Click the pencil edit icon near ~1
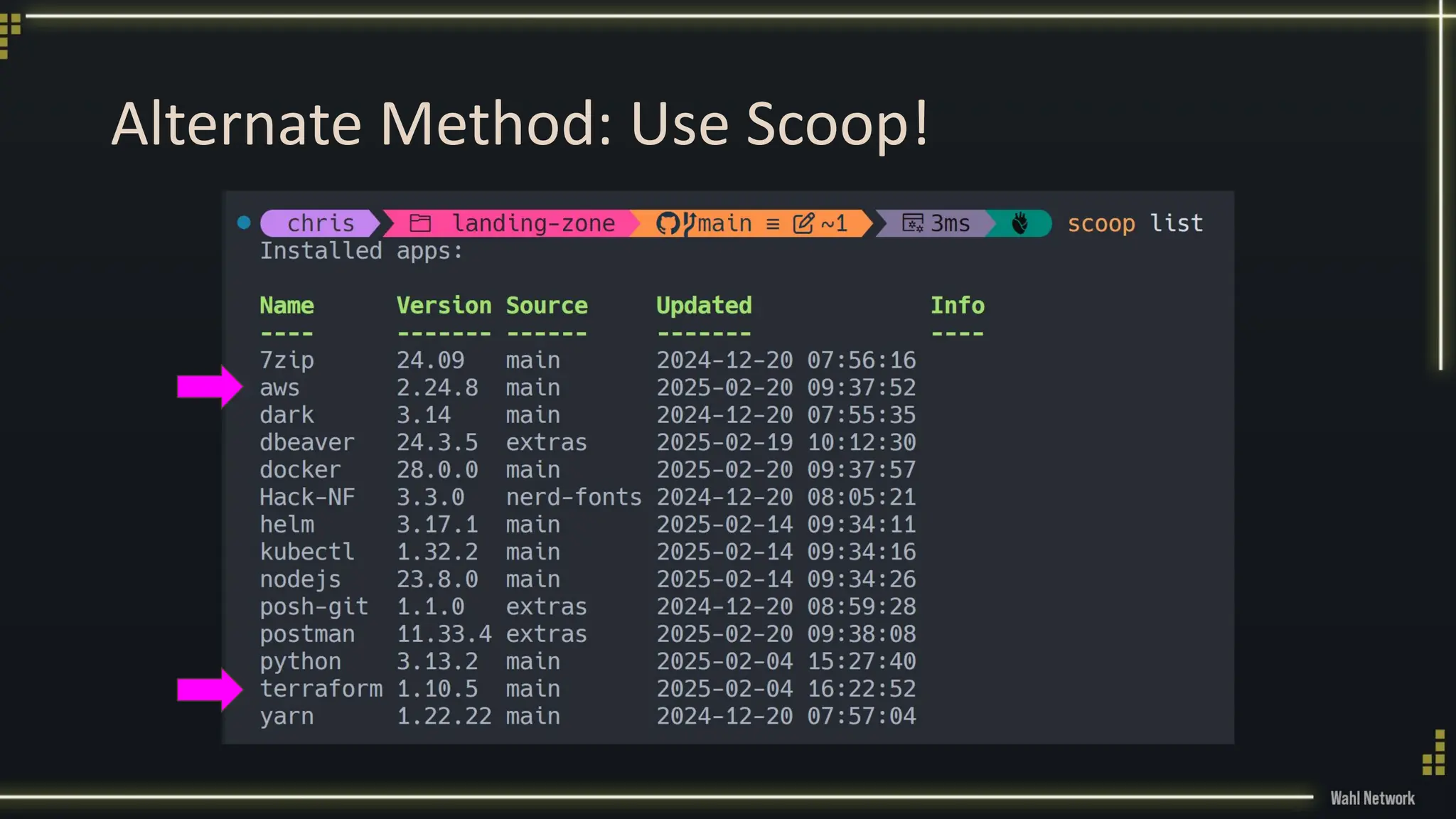 pyautogui.click(x=803, y=223)
